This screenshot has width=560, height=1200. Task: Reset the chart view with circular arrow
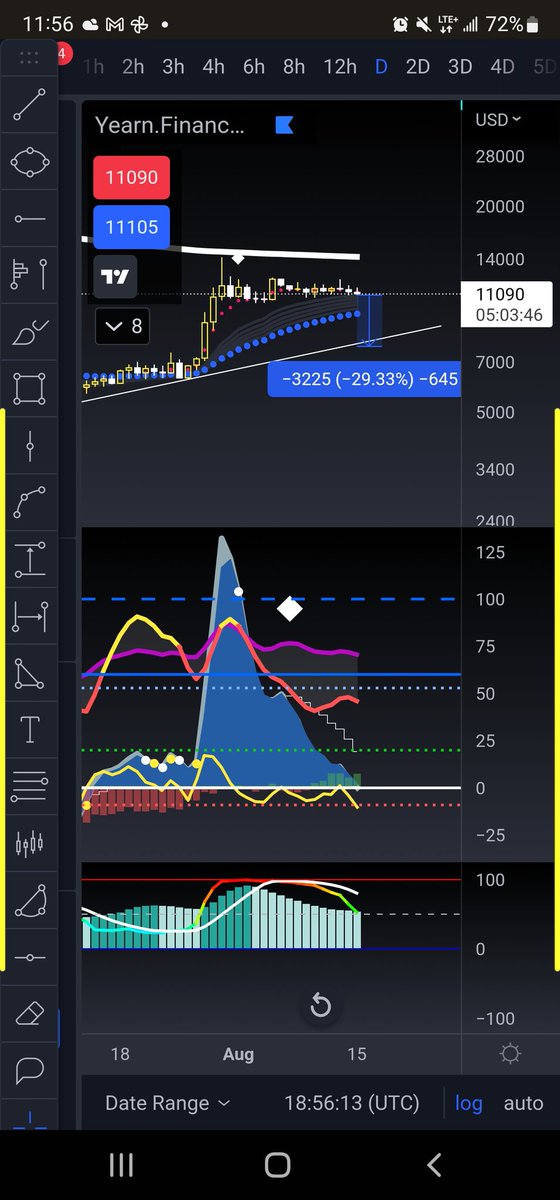point(320,1005)
